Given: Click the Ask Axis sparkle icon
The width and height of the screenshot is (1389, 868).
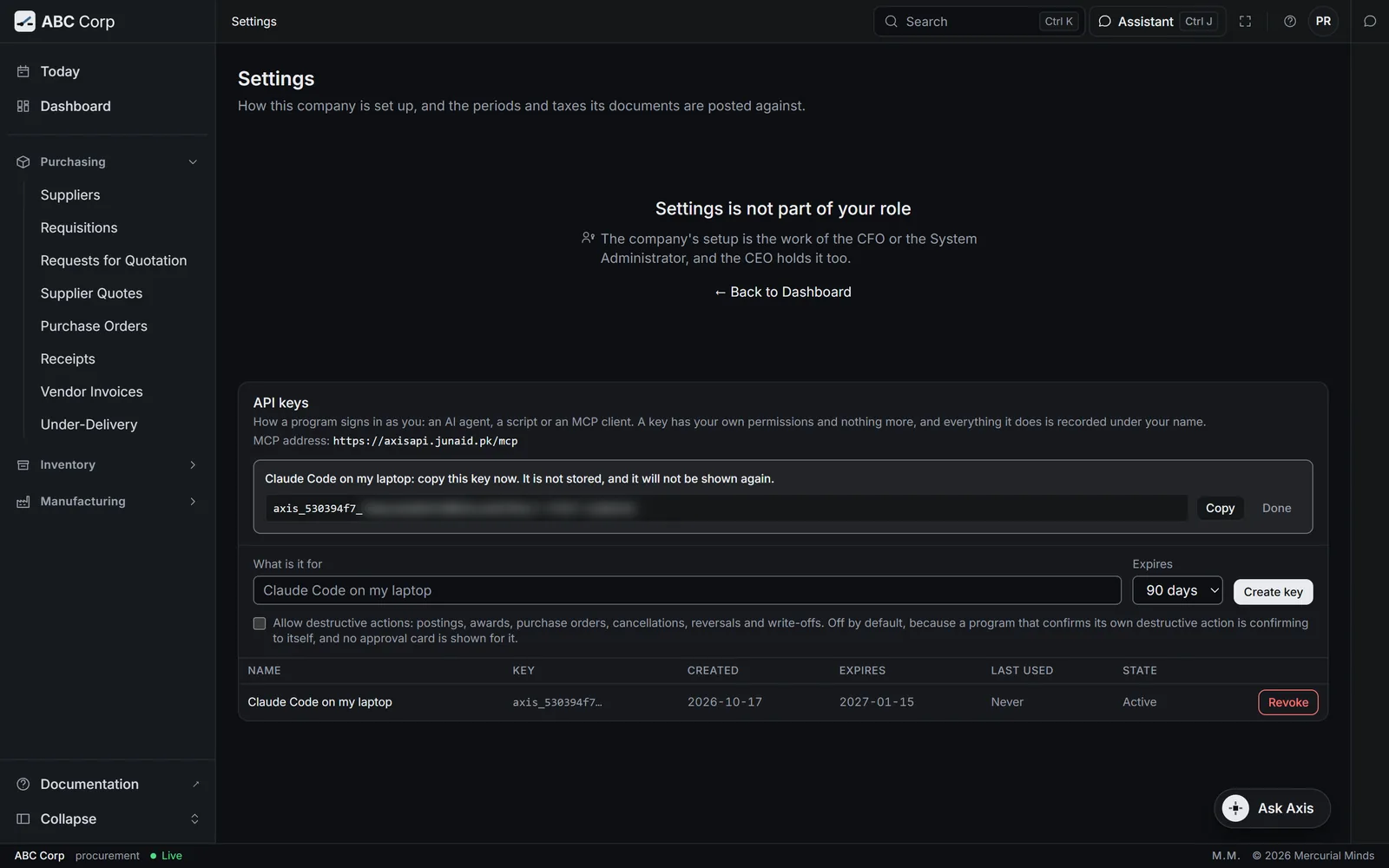Looking at the screenshot, I should pyautogui.click(x=1235, y=808).
